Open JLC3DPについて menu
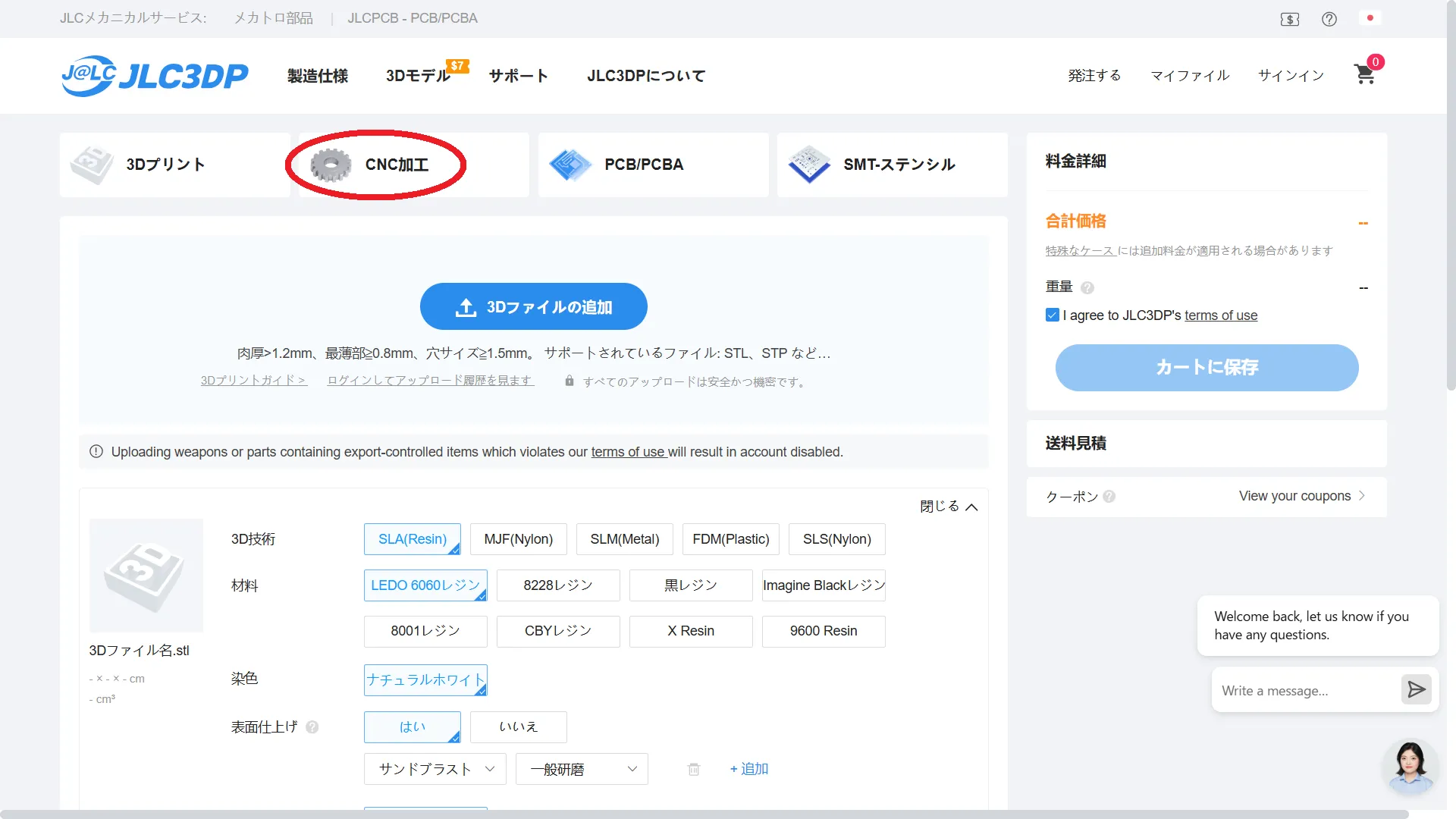 646,76
